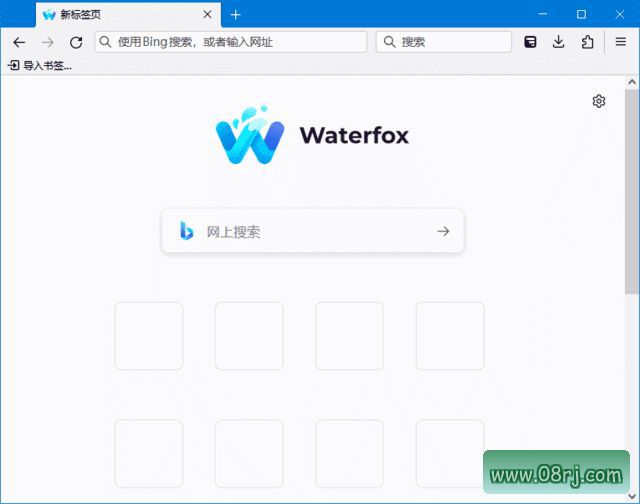Open new tab page settings gear
Image resolution: width=640 pixels, height=504 pixels.
coord(599,101)
